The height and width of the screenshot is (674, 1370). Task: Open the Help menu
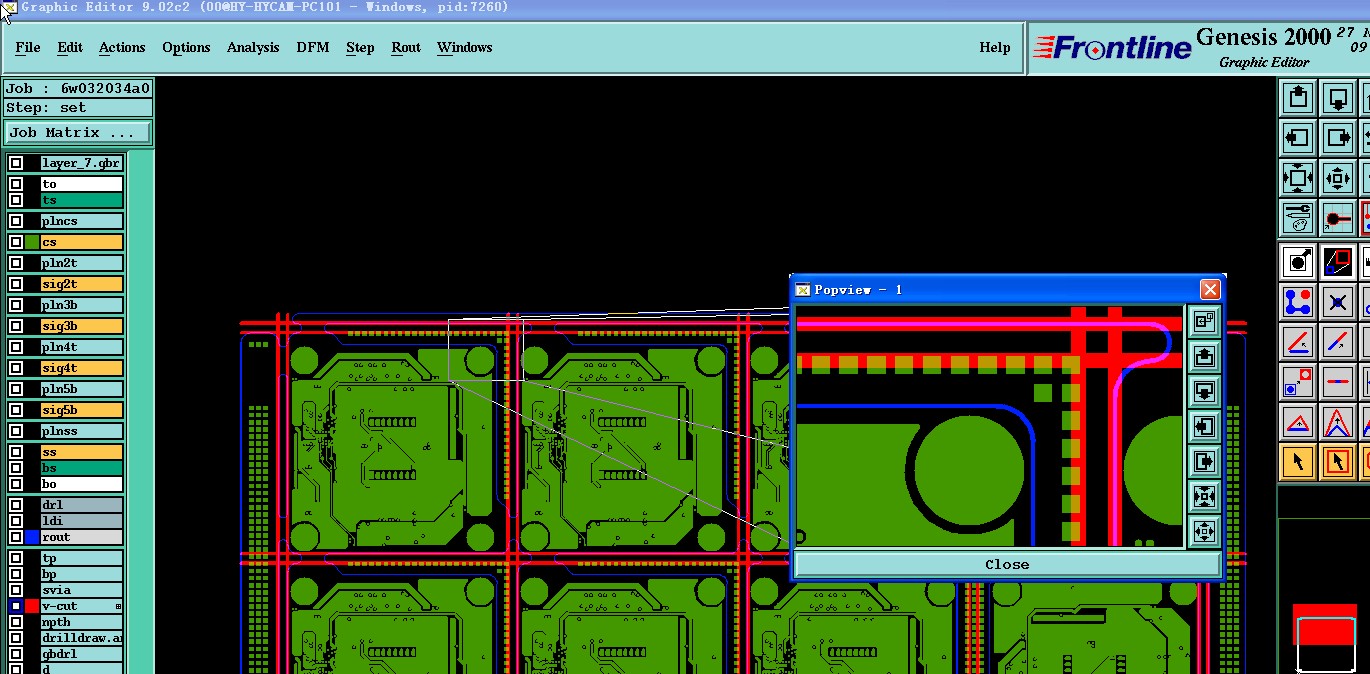994,47
